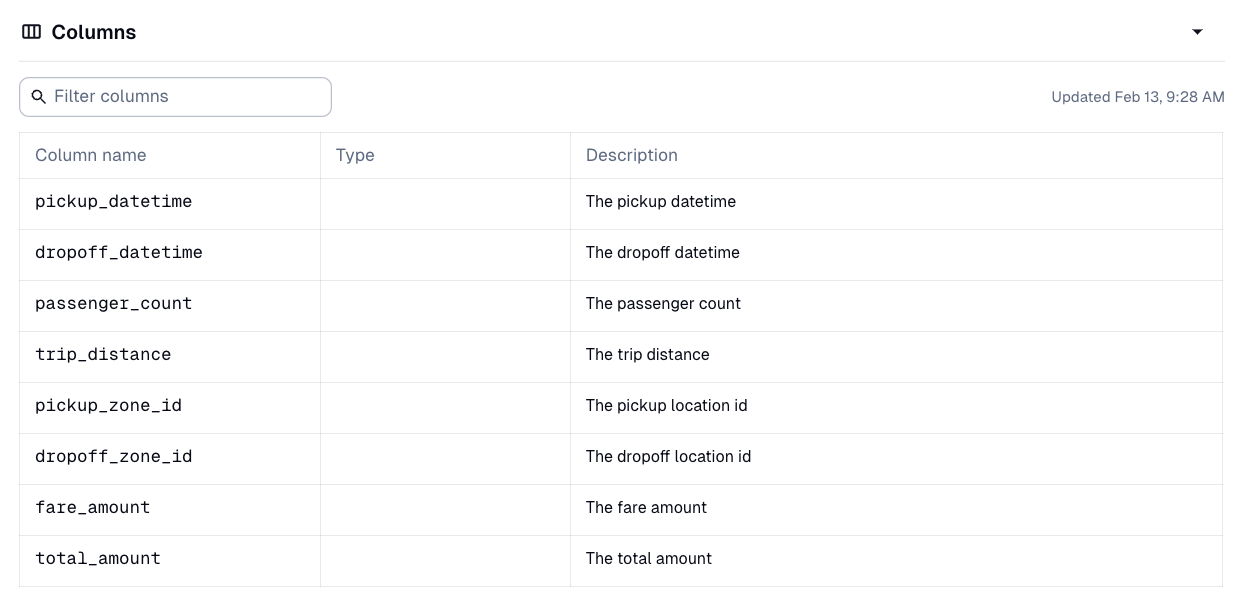Screen dimensions: 1250x610
Task: Click the Columns panel table icon
Action: pos(30,31)
